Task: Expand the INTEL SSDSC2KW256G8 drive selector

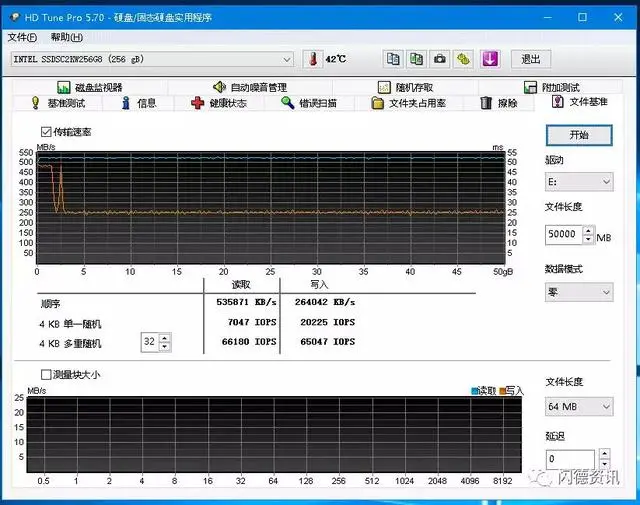Action: [x=152, y=60]
